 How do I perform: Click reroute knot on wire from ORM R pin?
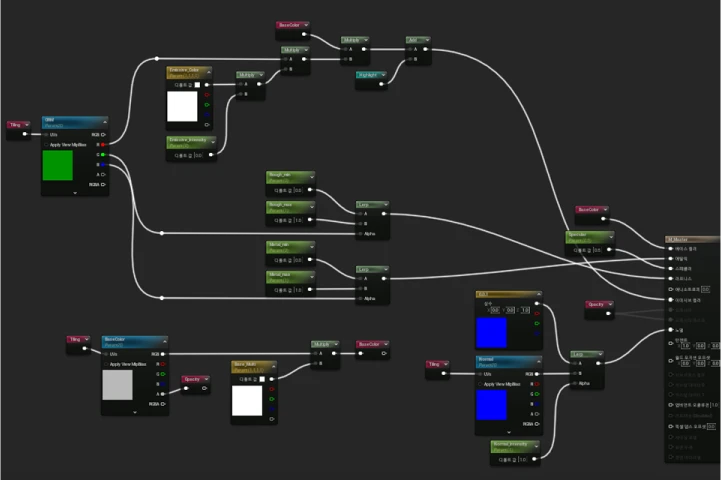tap(157, 58)
